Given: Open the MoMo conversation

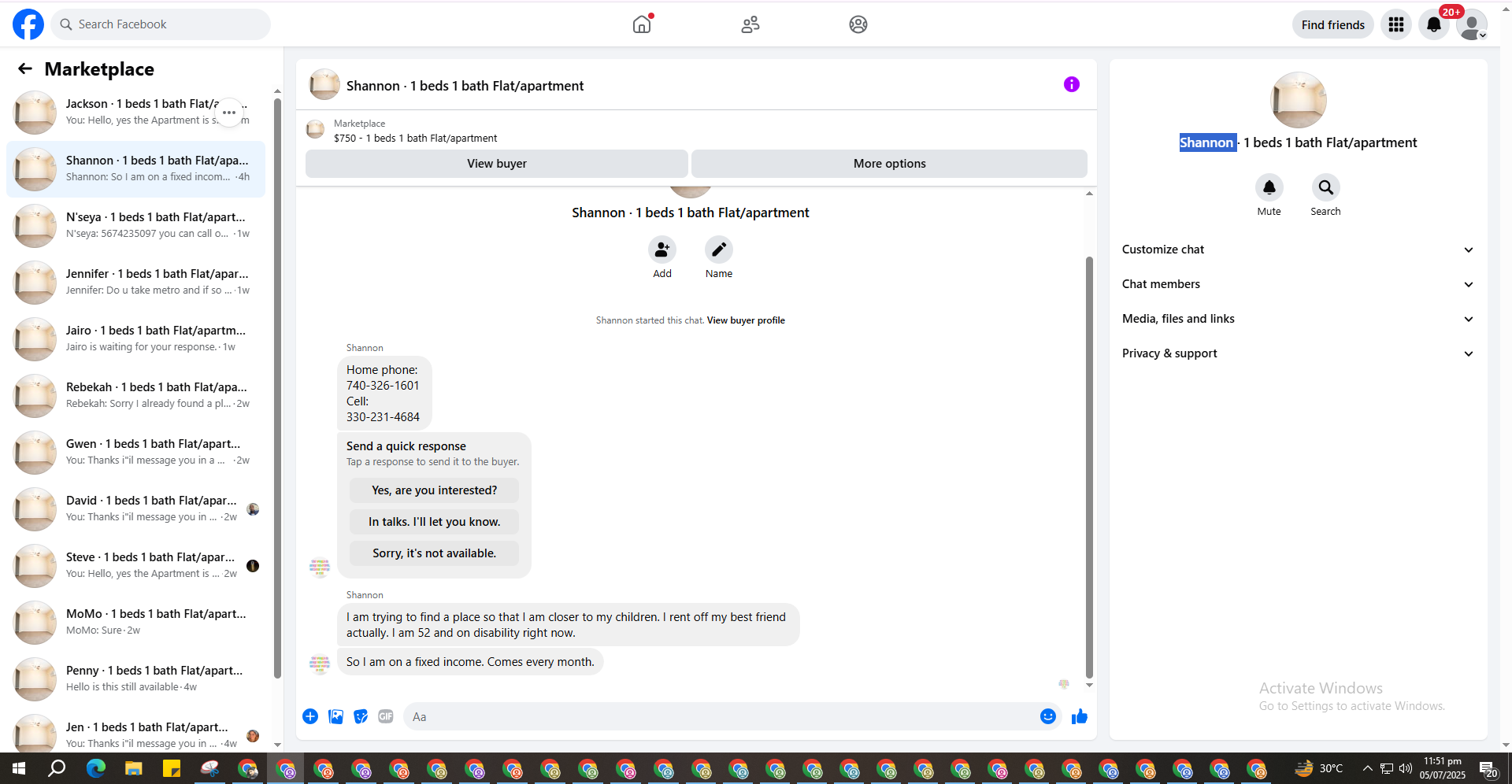Looking at the screenshot, I should (x=135, y=623).
